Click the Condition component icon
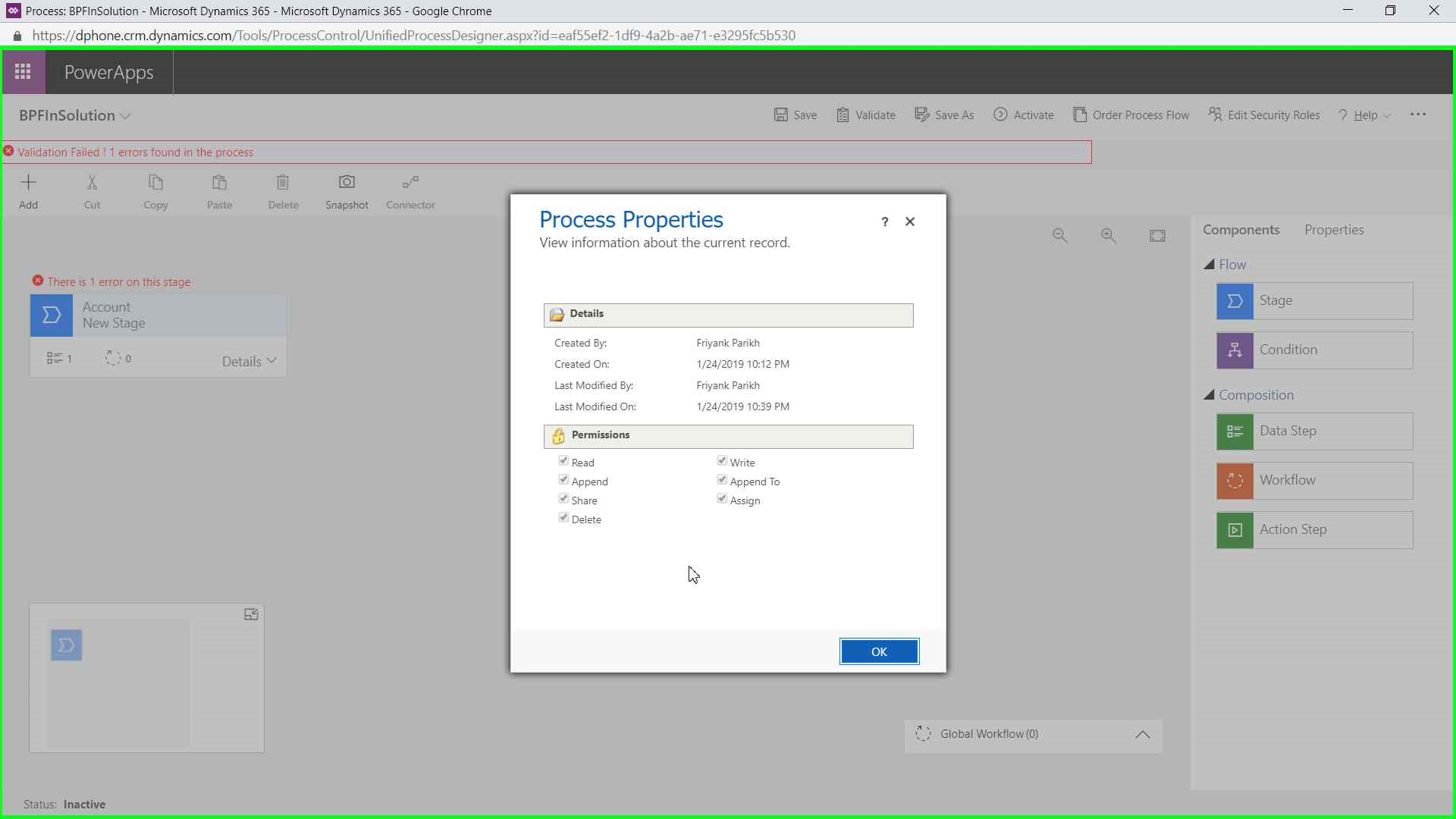Image resolution: width=1456 pixels, height=819 pixels. (1235, 350)
